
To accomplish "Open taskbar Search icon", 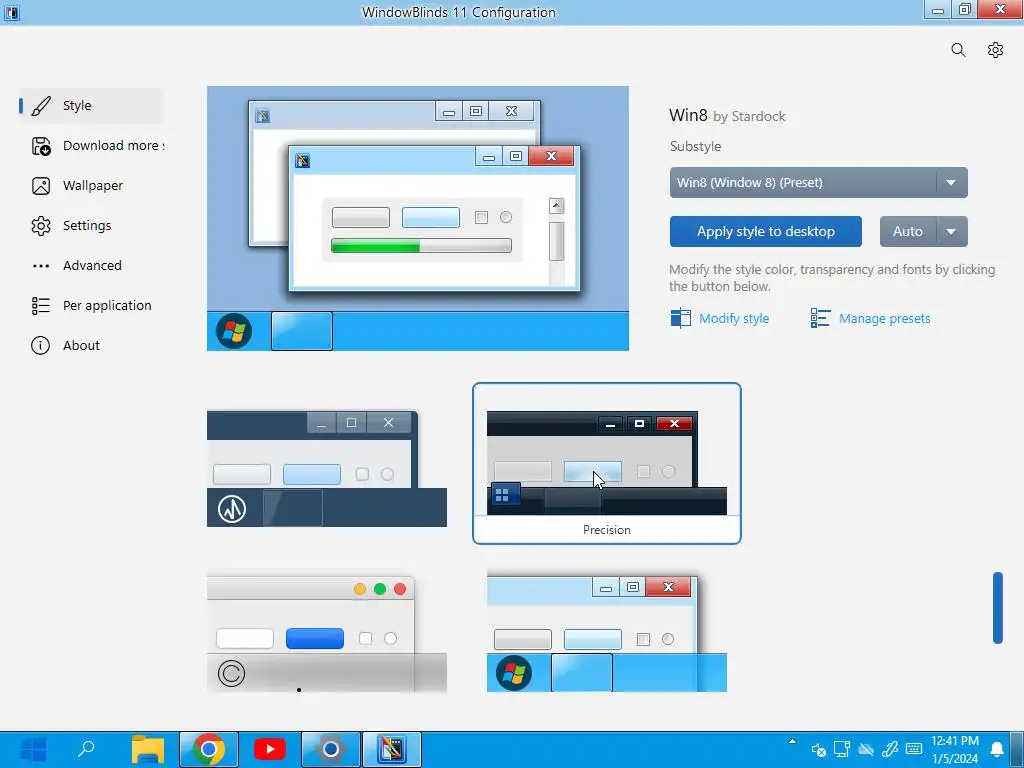I will pyautogui.click(x=86, y=749).
